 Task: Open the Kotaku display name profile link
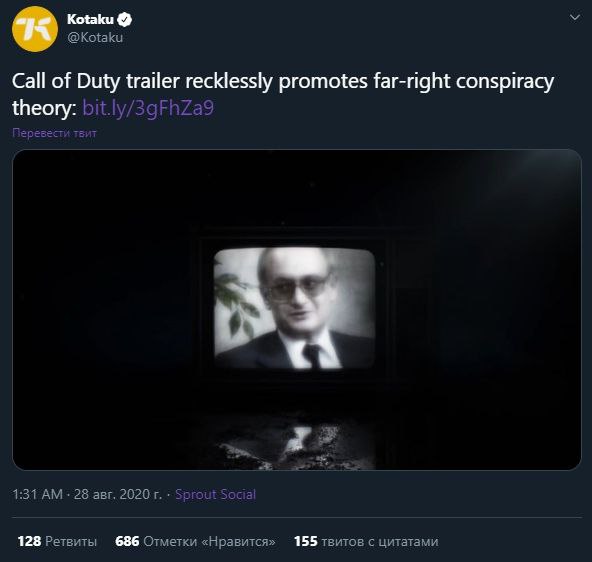[90, 19]
